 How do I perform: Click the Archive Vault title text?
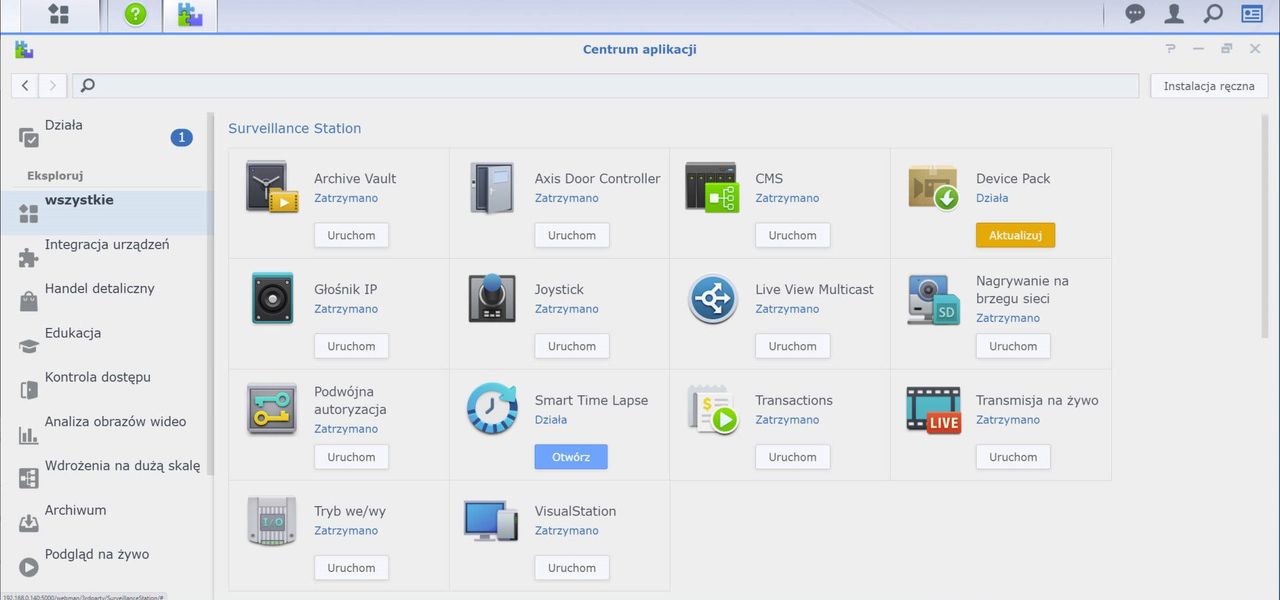pos(355,178)
